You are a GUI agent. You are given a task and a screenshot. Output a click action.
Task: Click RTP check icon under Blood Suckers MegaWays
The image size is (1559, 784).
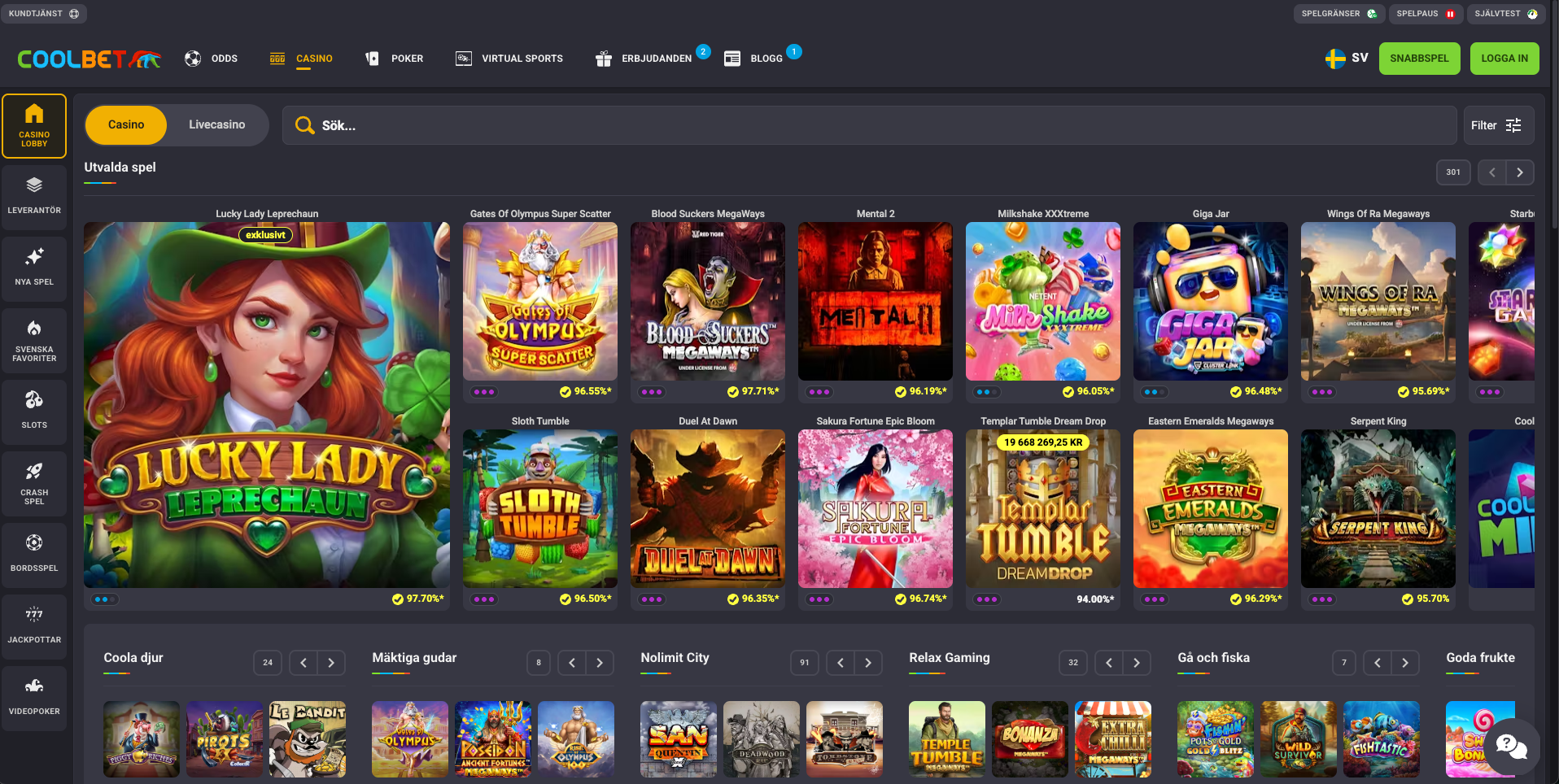733,392
